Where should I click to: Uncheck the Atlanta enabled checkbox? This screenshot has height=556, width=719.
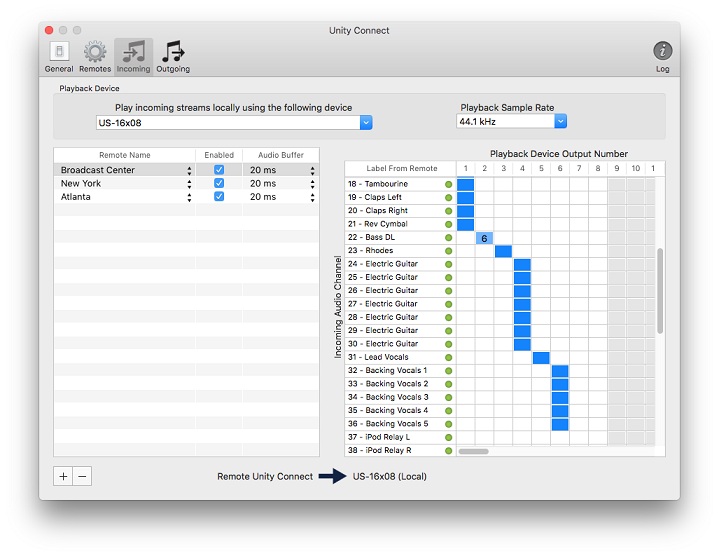(219, 197)
